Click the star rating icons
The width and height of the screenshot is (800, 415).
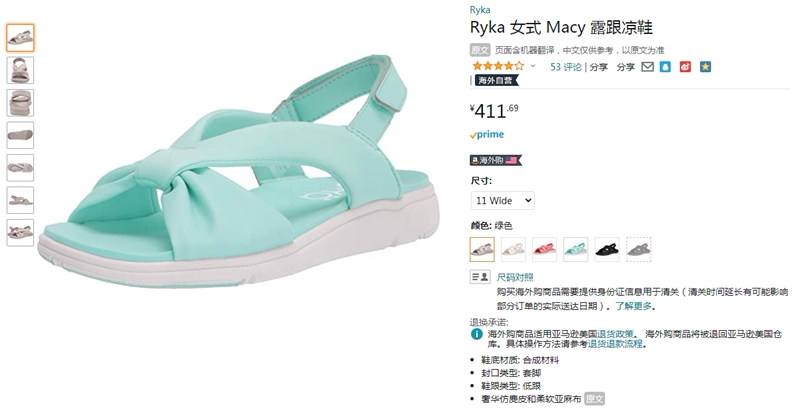click(496, 67)
